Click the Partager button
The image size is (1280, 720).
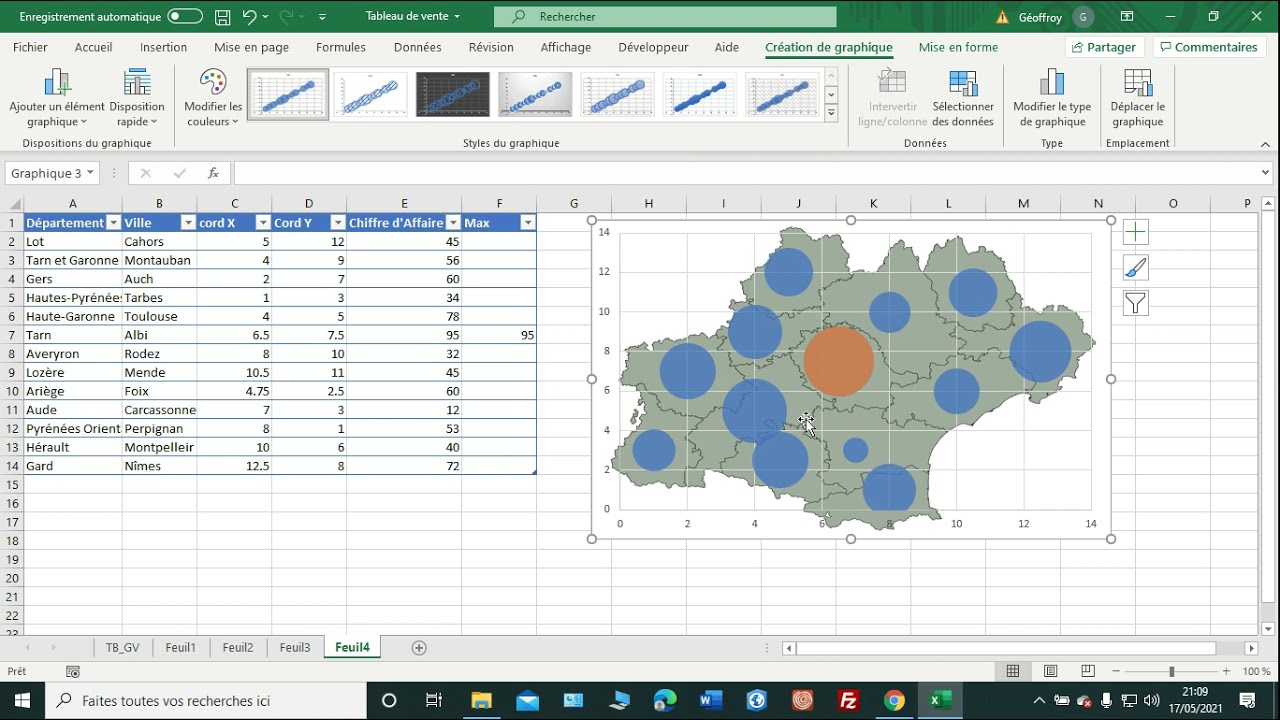(1104, 47)
